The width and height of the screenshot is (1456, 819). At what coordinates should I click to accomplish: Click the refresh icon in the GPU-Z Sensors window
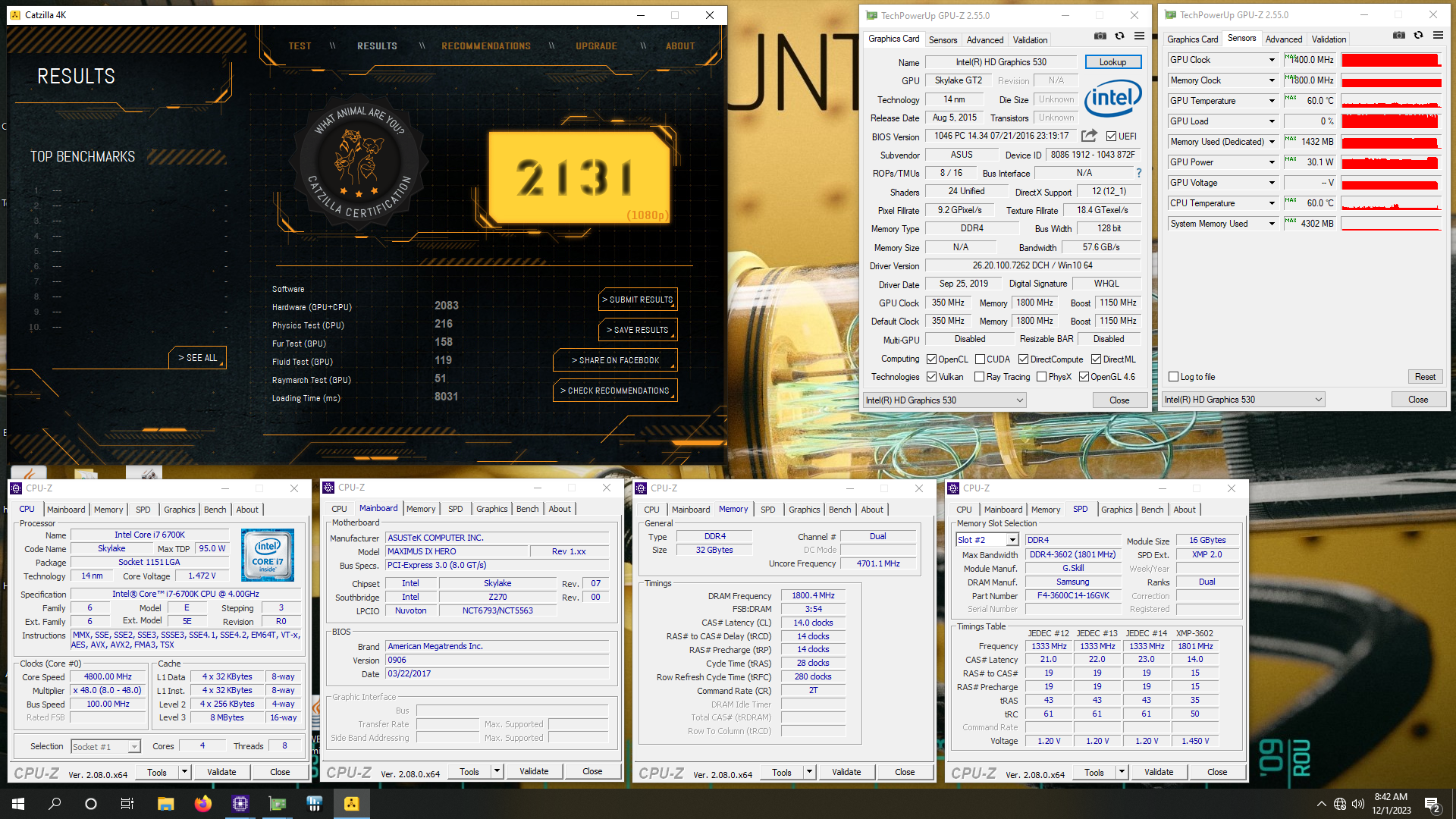1418,35
